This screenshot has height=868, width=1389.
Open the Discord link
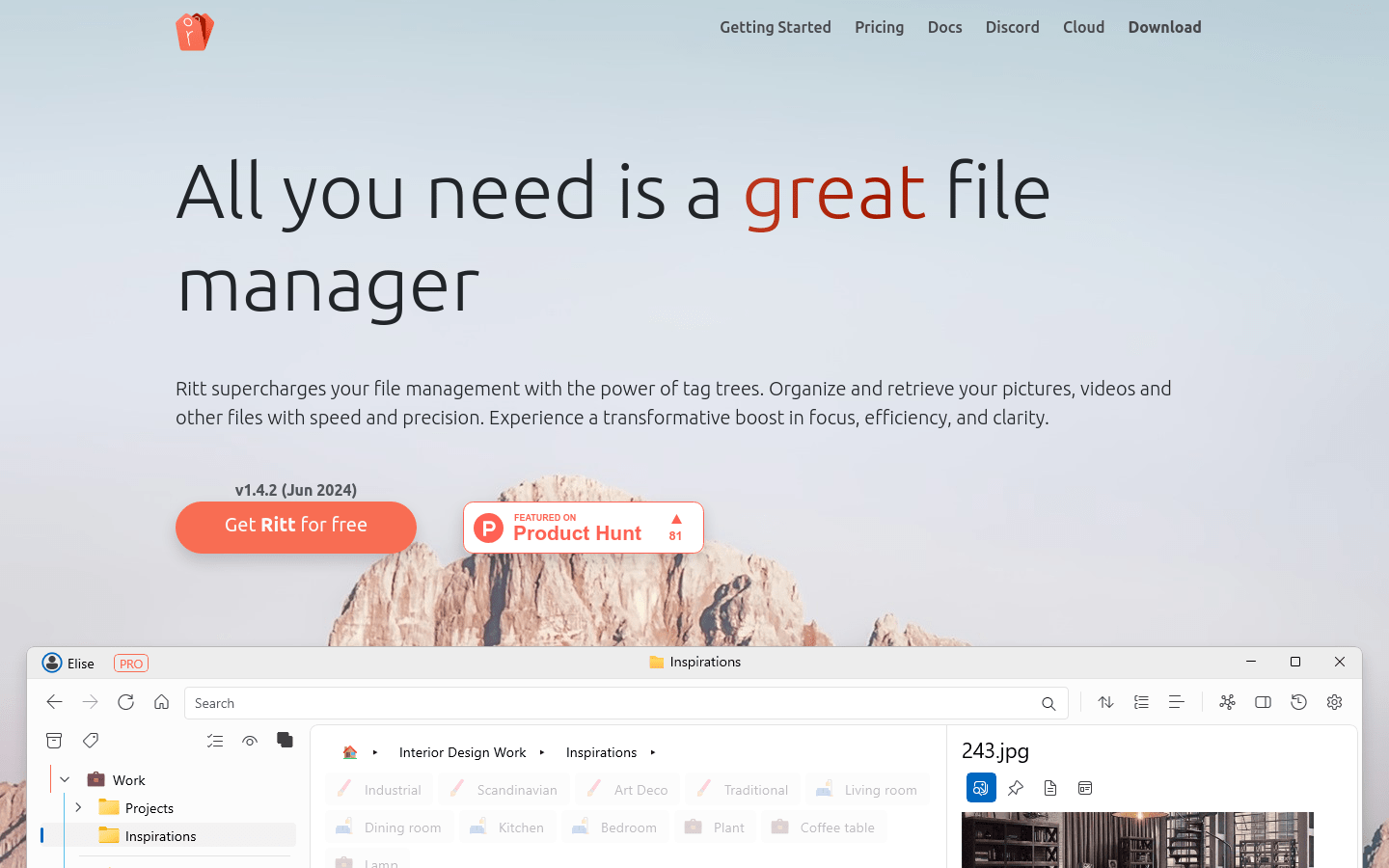[1013, 27]
